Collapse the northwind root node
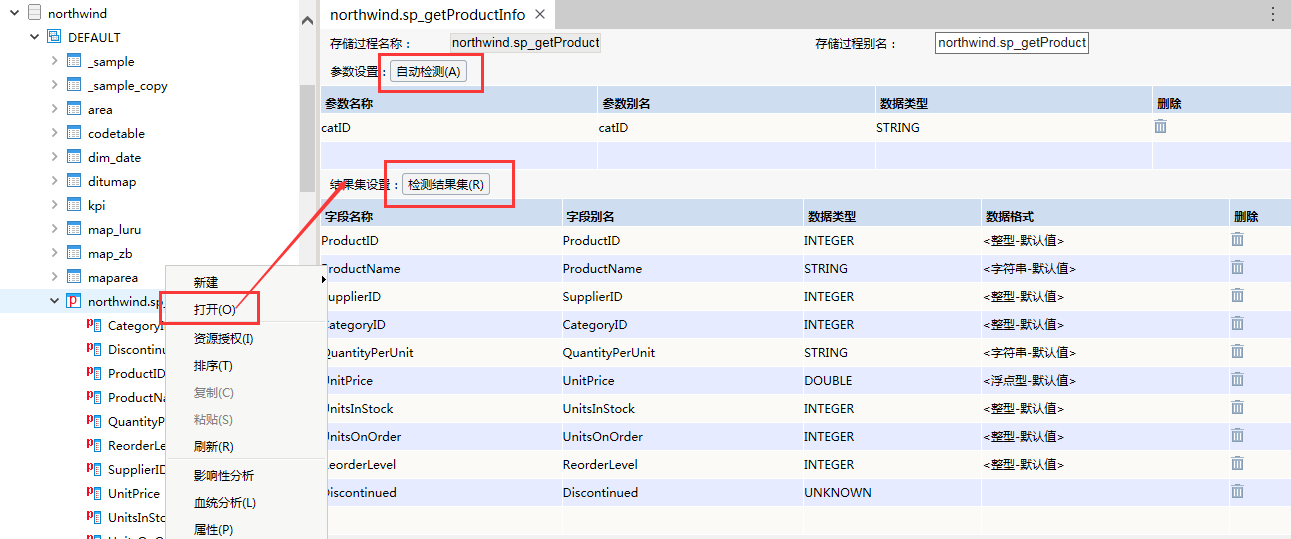This screenshot has height=539, width=1291. pyautogui.click(x=15, y=13)
